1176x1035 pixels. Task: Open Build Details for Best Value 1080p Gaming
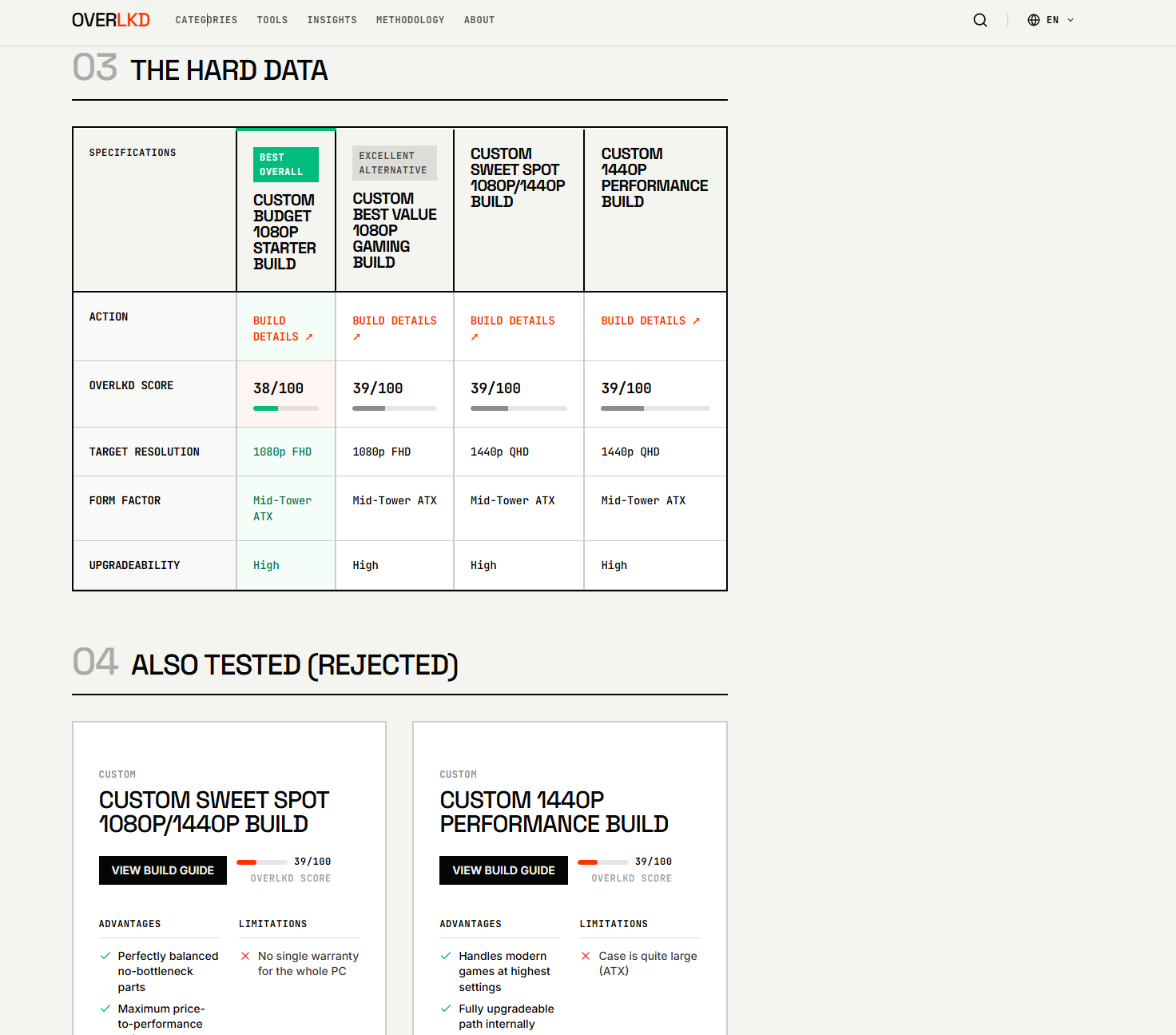(395, 328)
